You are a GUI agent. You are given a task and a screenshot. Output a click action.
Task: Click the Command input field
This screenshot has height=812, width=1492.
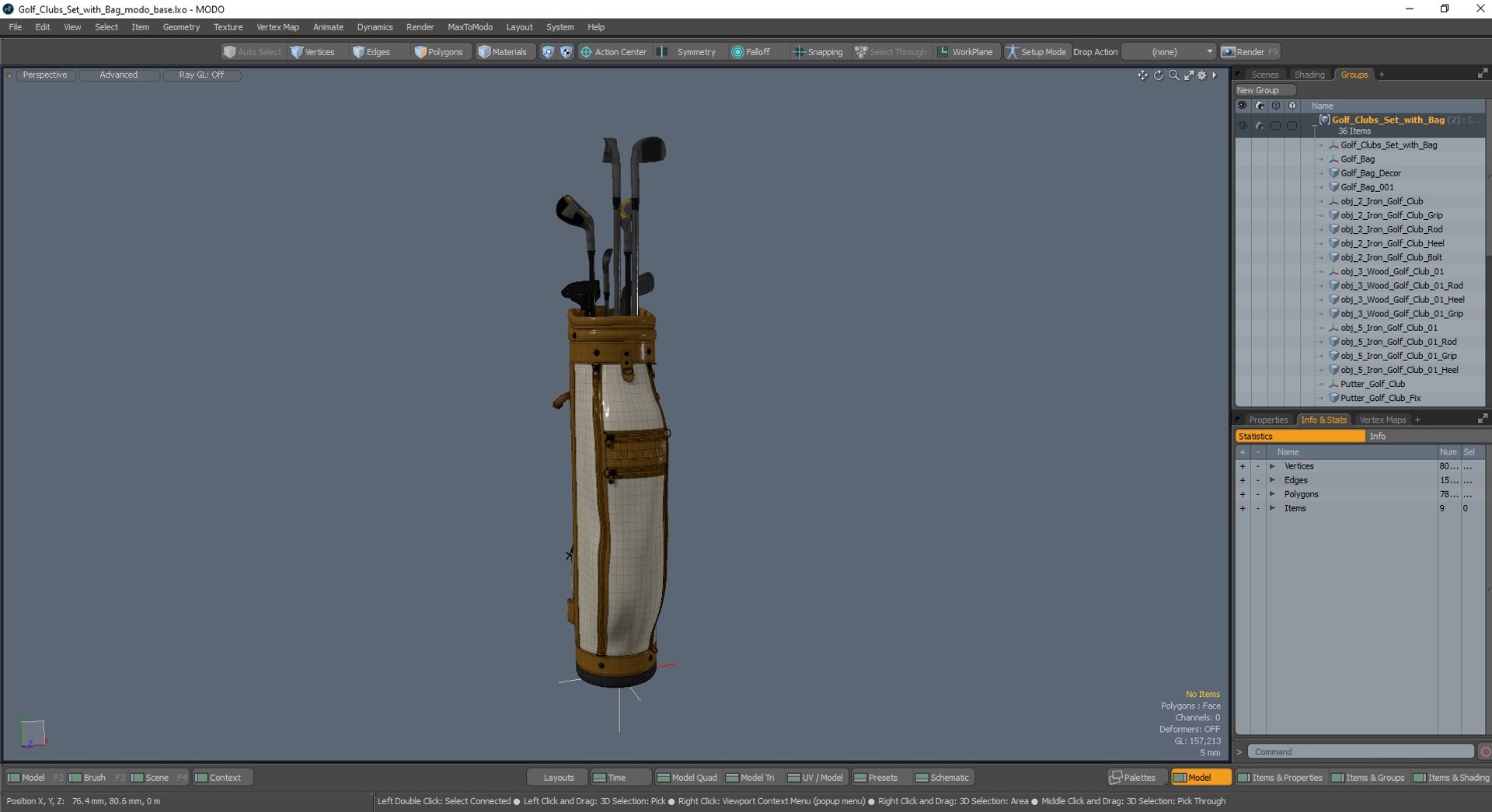(1360, 751)
